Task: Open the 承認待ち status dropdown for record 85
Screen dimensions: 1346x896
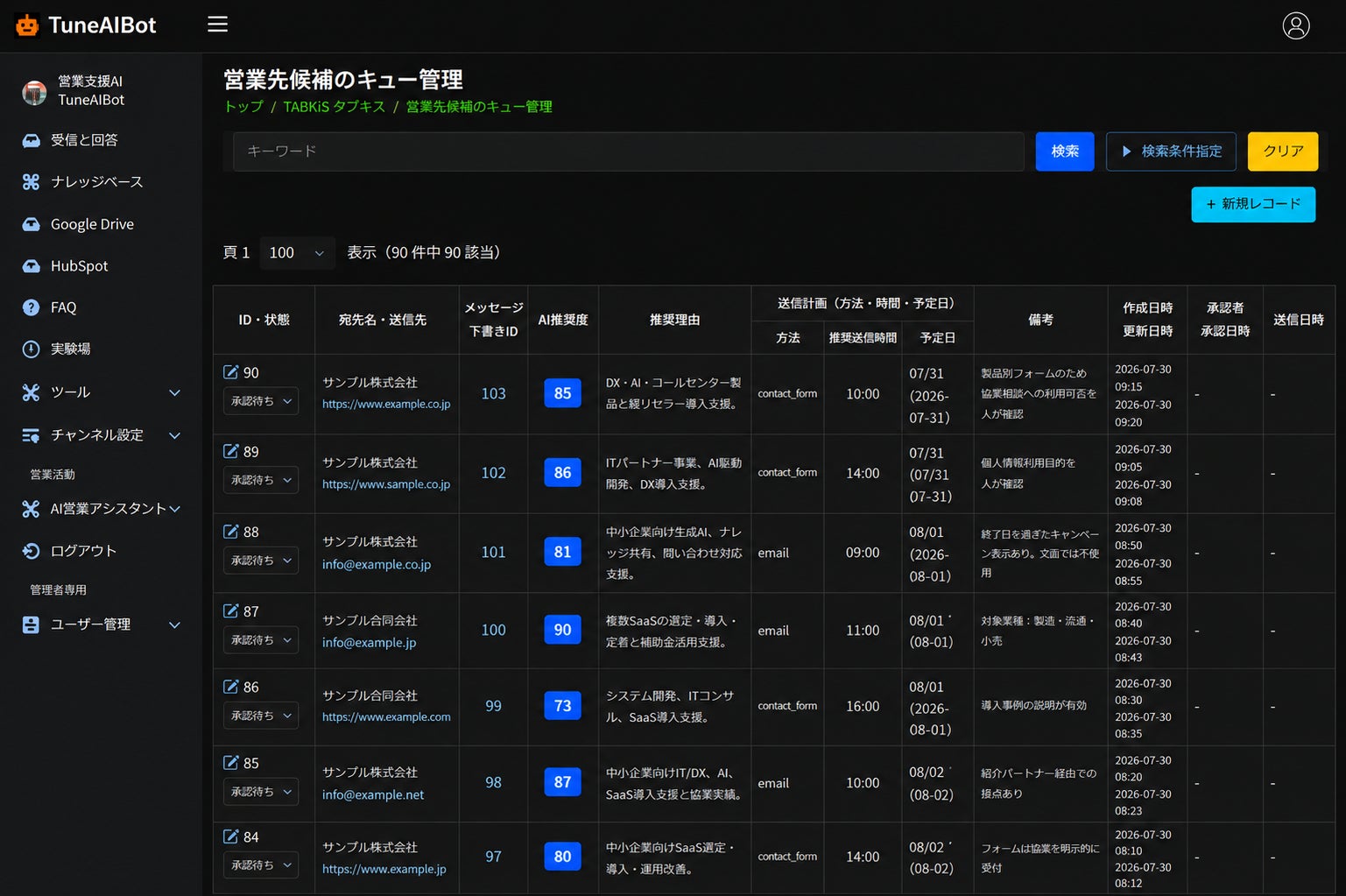Action: 261,791
